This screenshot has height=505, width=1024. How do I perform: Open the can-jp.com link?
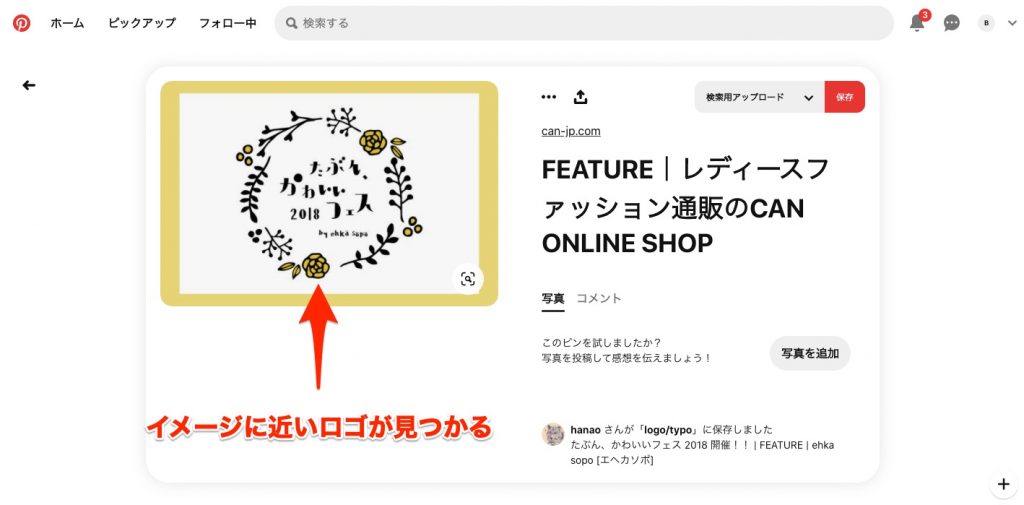[571, 131]
